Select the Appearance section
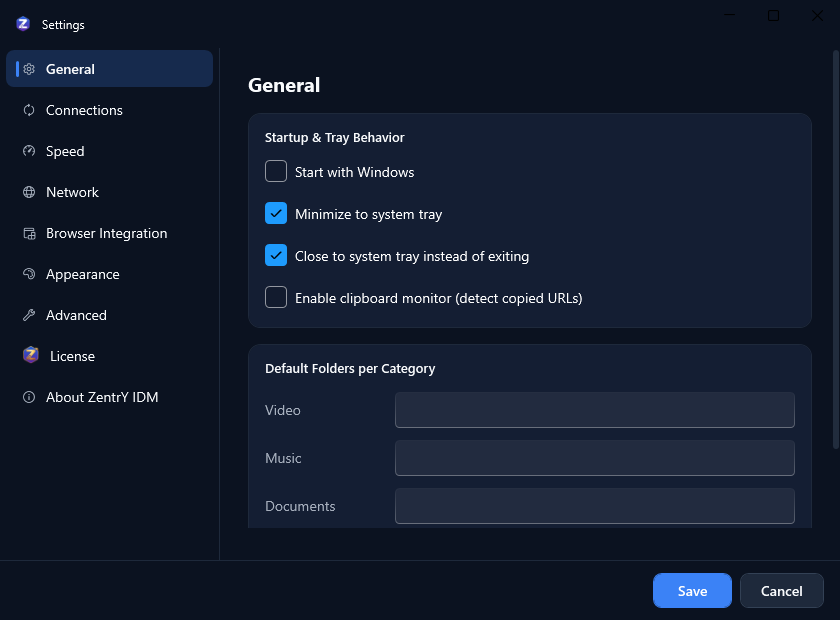 [109, 274]
